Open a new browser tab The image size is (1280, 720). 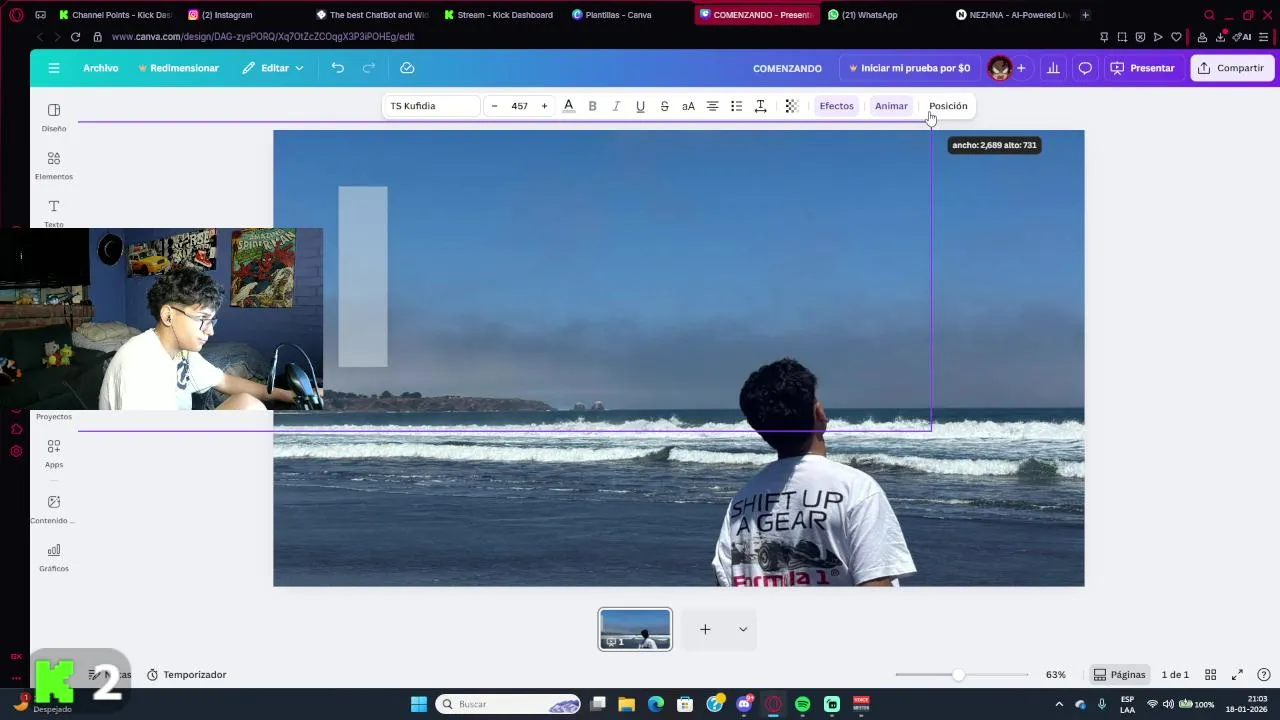[x=1085, y=15]
